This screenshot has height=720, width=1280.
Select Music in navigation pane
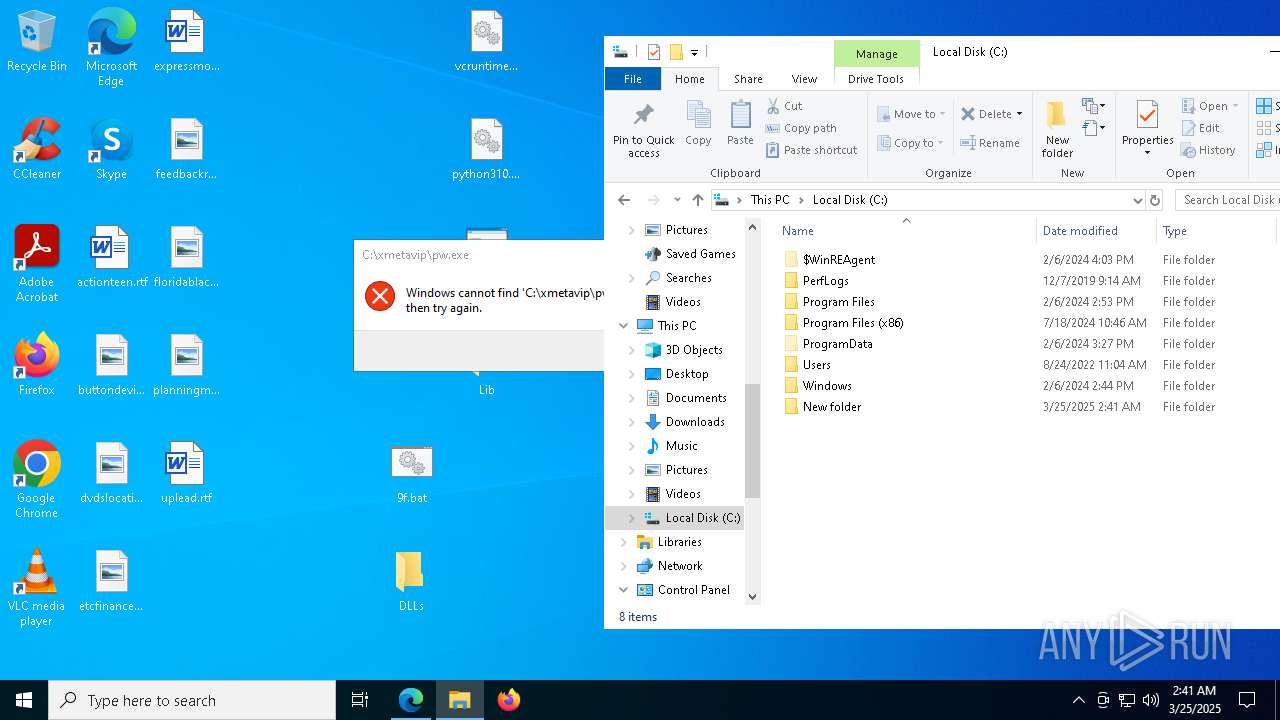(671, 446)
